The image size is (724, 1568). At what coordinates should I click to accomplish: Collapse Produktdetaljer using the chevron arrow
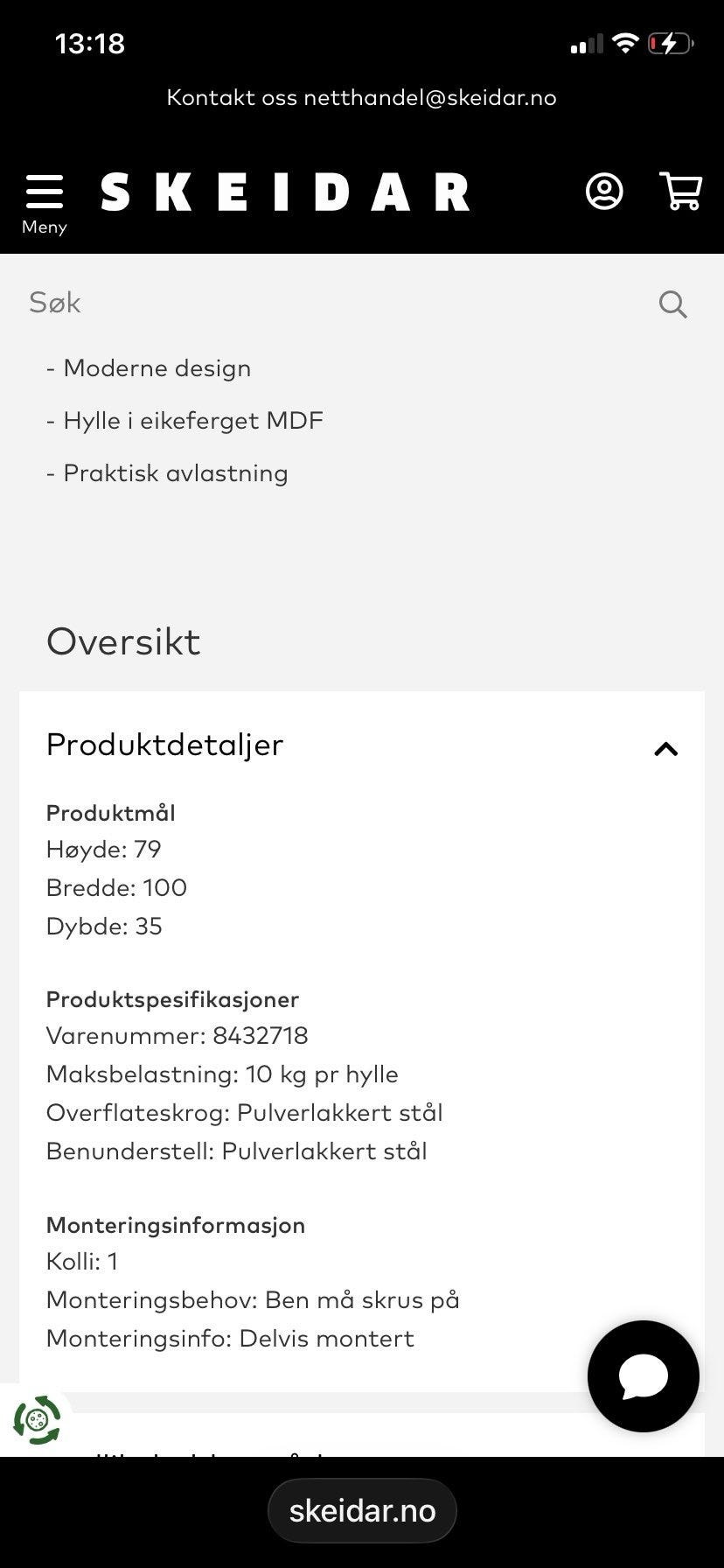point(666,749)
